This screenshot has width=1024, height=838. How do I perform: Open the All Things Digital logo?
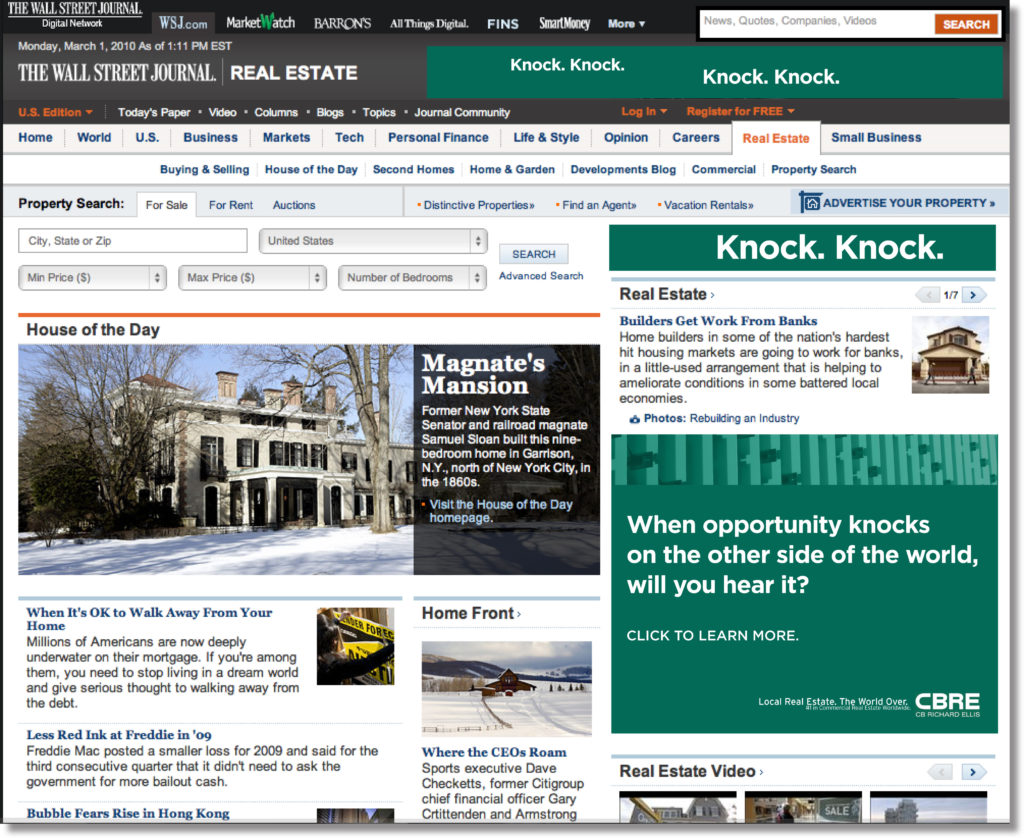[429, 24]
